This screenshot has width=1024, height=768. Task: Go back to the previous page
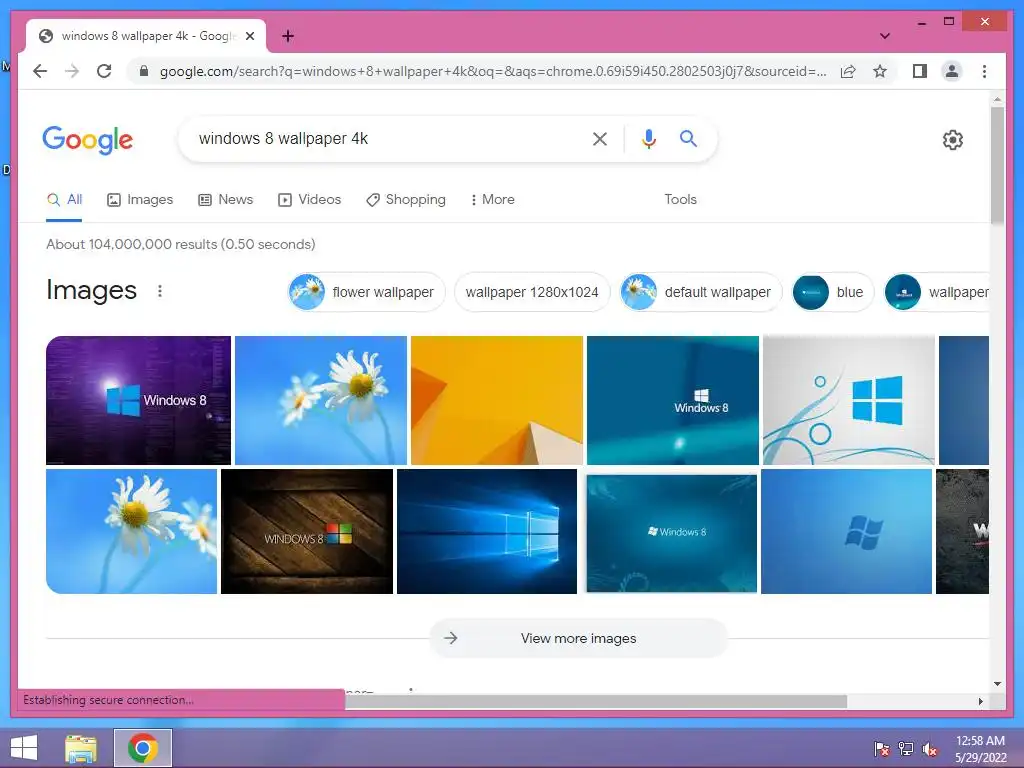point(40,71)
